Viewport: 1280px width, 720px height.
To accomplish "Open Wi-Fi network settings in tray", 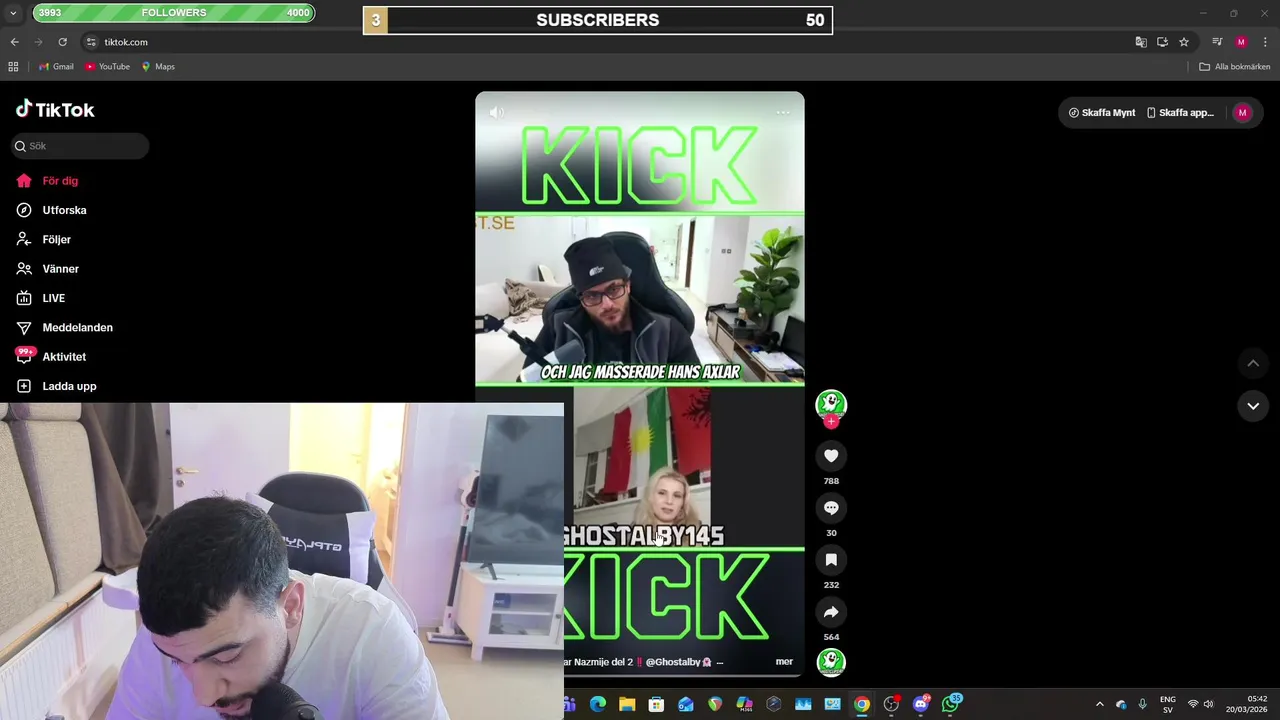I will [x=1192, y=704].
